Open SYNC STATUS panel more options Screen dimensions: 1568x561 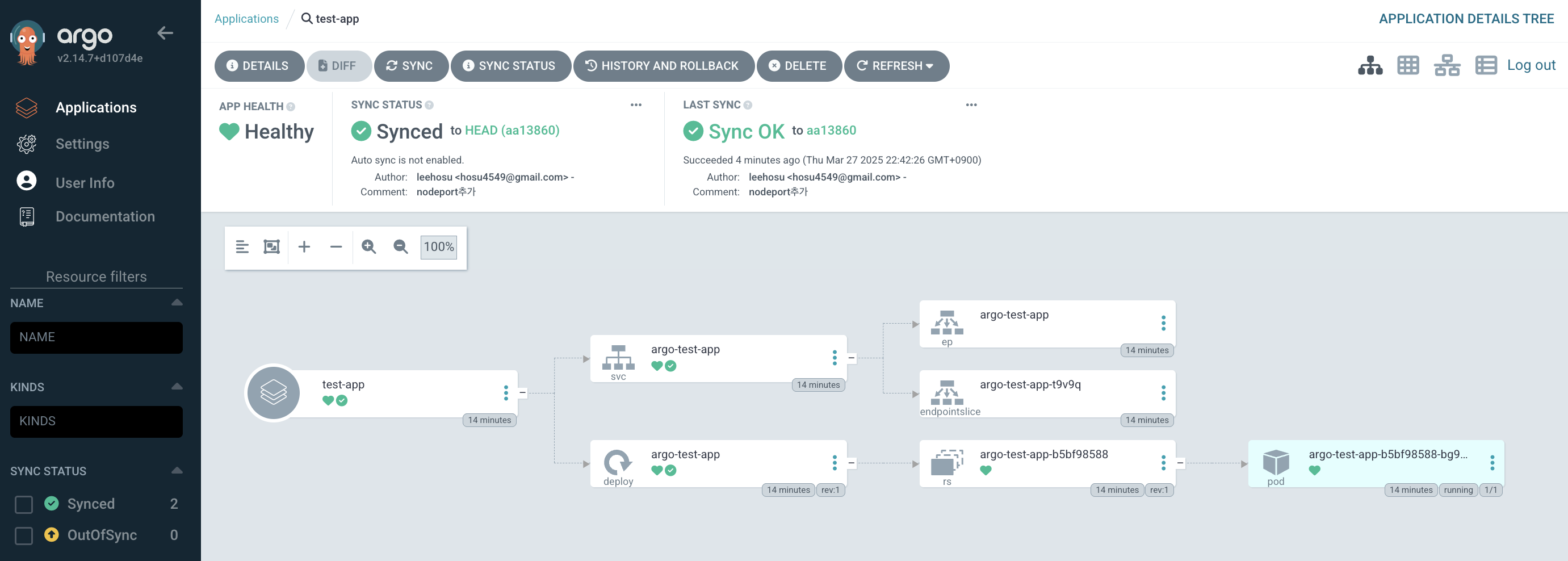click(x=636, y=105)
